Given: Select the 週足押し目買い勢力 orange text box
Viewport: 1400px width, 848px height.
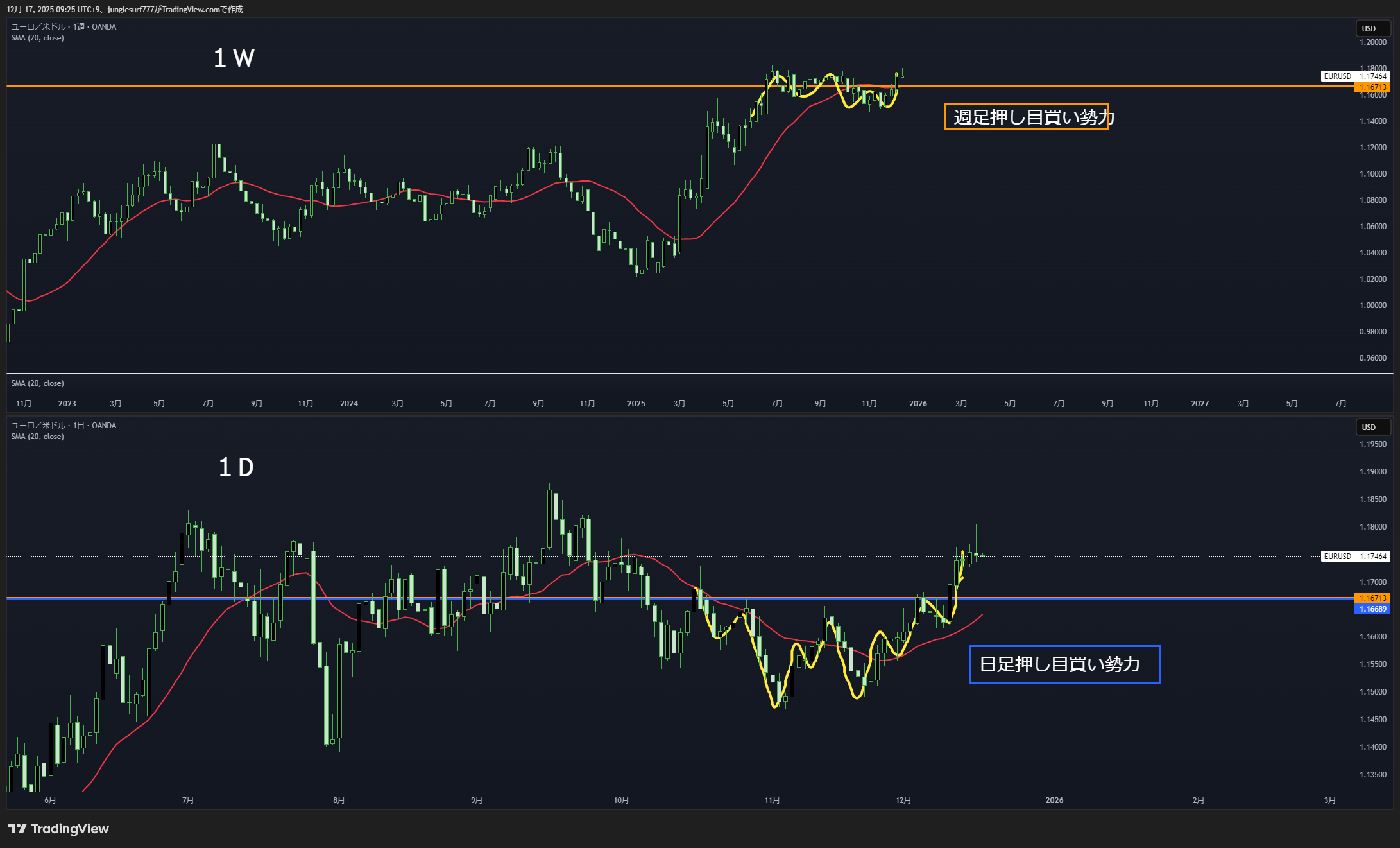Looking at the screenshot, I should pos(1026,117).
